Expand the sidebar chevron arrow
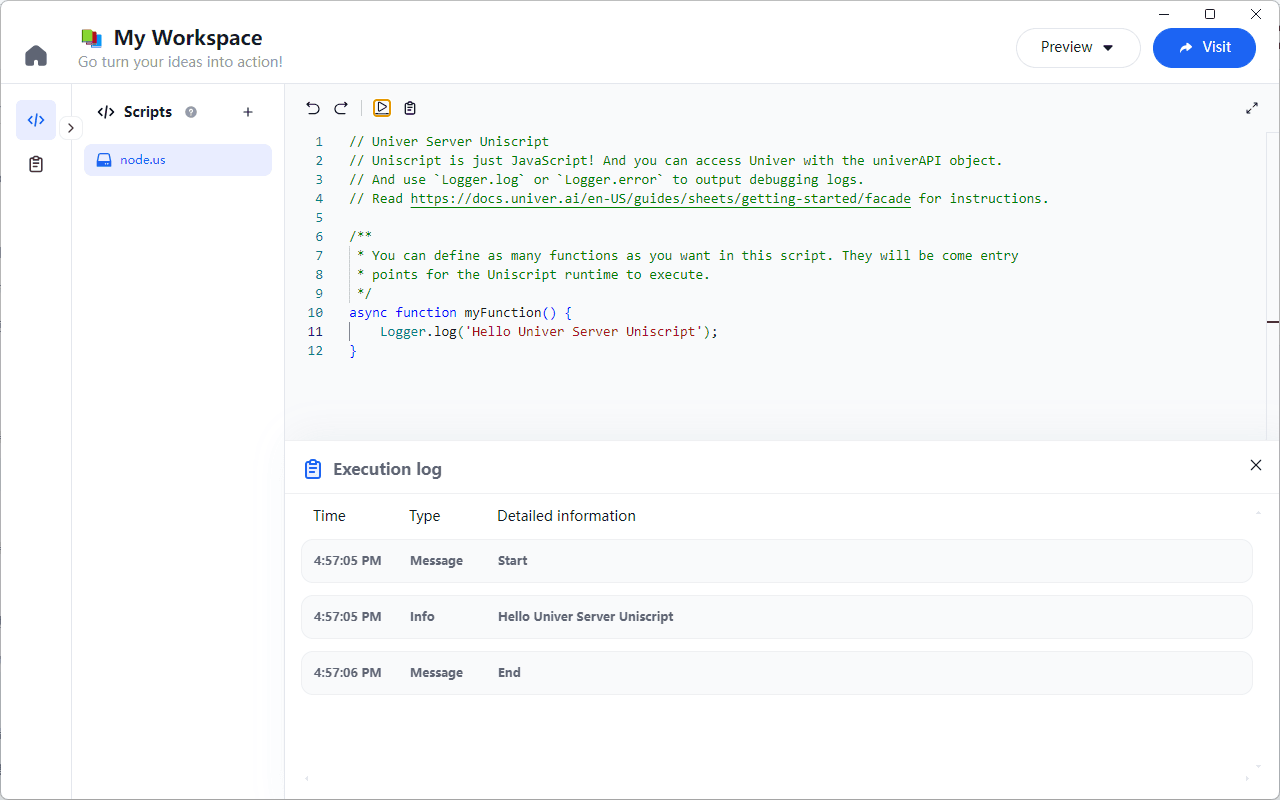The height and width of the screenshot is (800, 1280). (x=70, y=128)
